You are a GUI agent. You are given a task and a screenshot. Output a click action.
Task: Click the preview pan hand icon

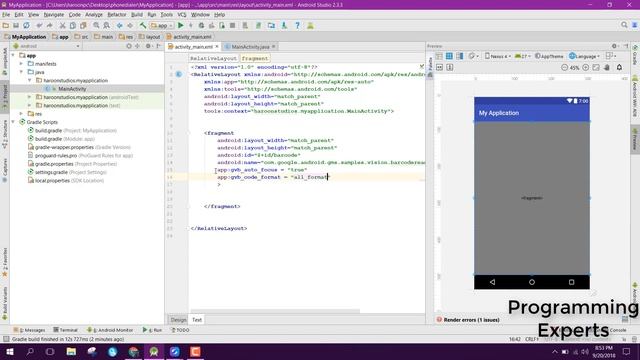(607, 67)
